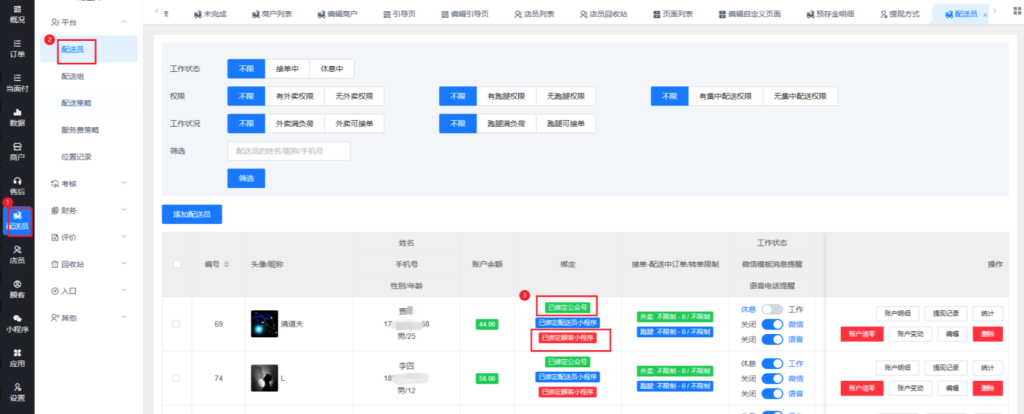Image resolution: width=1024 pixels, height=414 pixels.
Task: Select the 售后 (After-sales) headset icon
Action: [x=17, y=185]
